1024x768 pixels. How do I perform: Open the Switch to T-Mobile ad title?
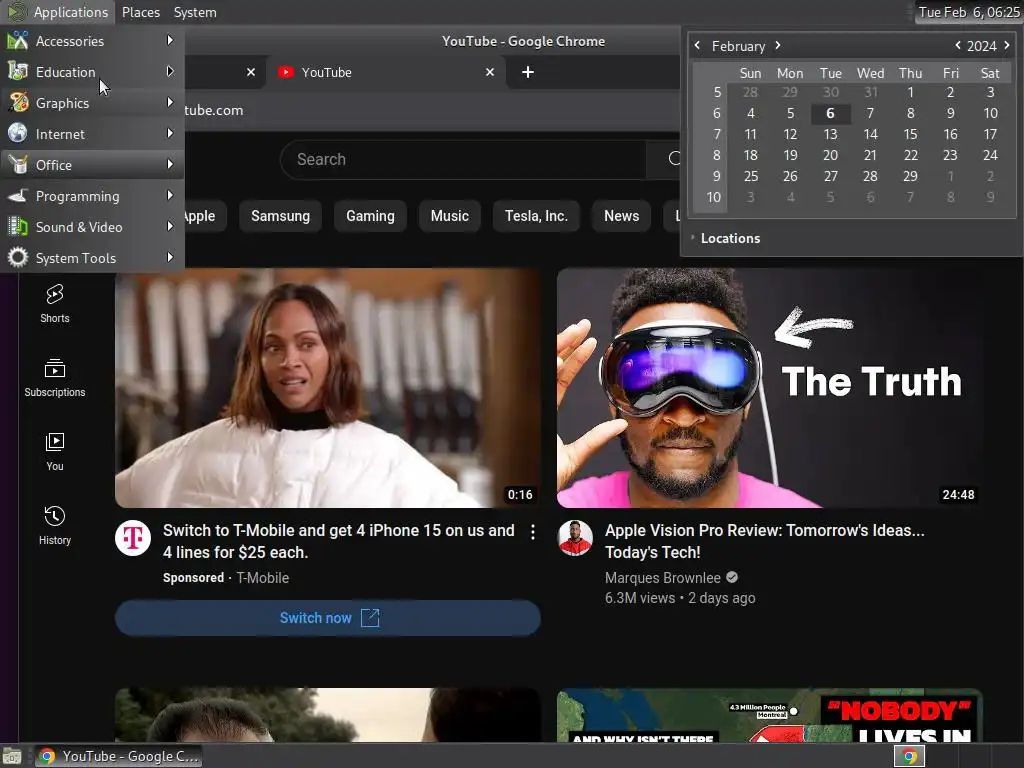click(x=338, y=541)
